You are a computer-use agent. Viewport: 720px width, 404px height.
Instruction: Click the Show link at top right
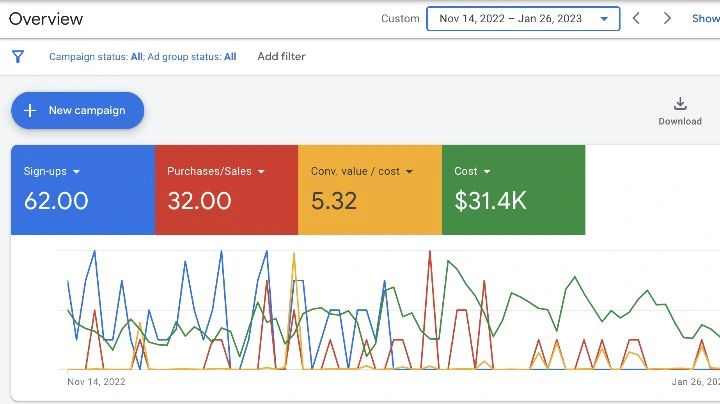(705, 19)
